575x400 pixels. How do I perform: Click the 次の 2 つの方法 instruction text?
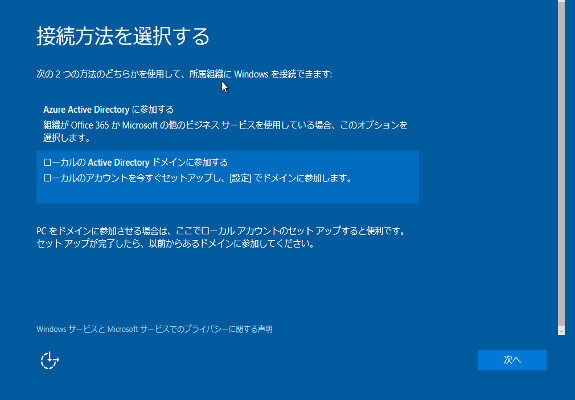click(x=184, y=74)
